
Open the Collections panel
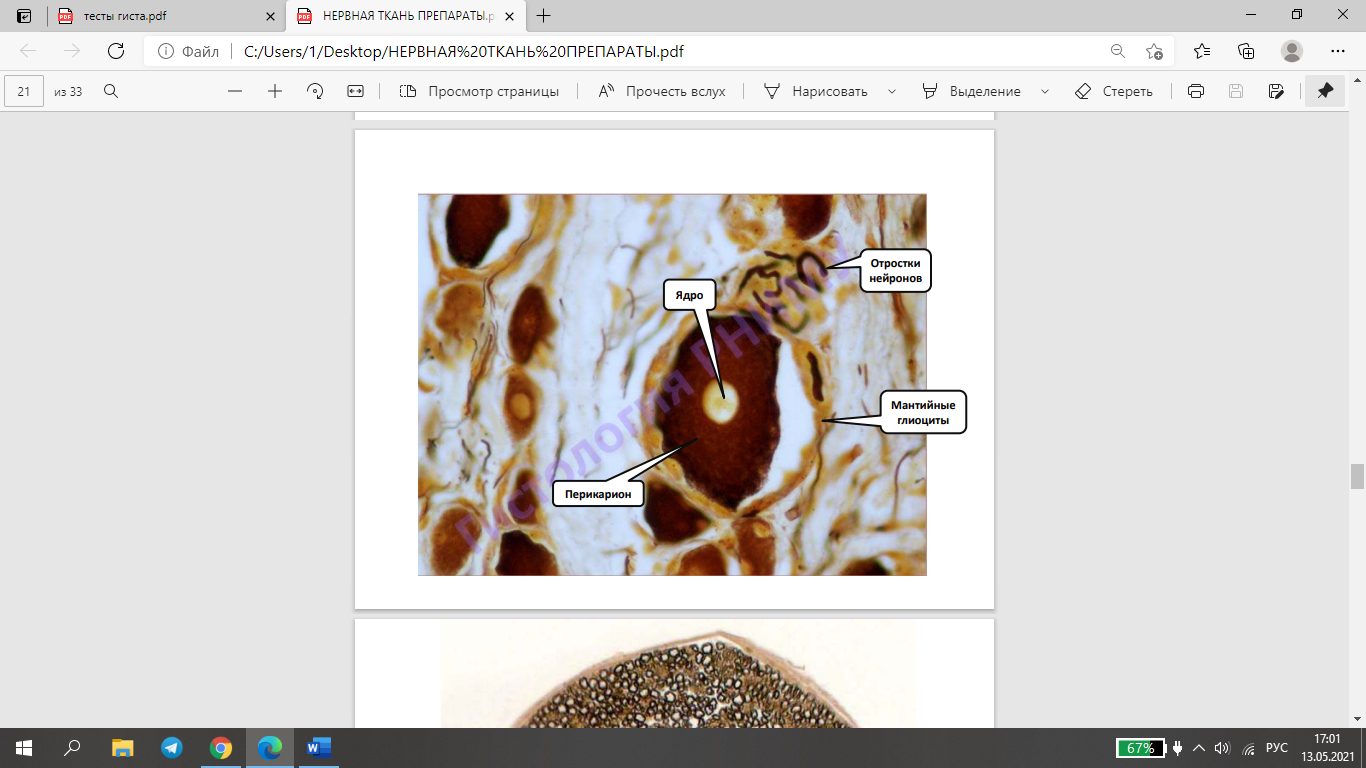pyautogui.click(x=1246, y=52)
